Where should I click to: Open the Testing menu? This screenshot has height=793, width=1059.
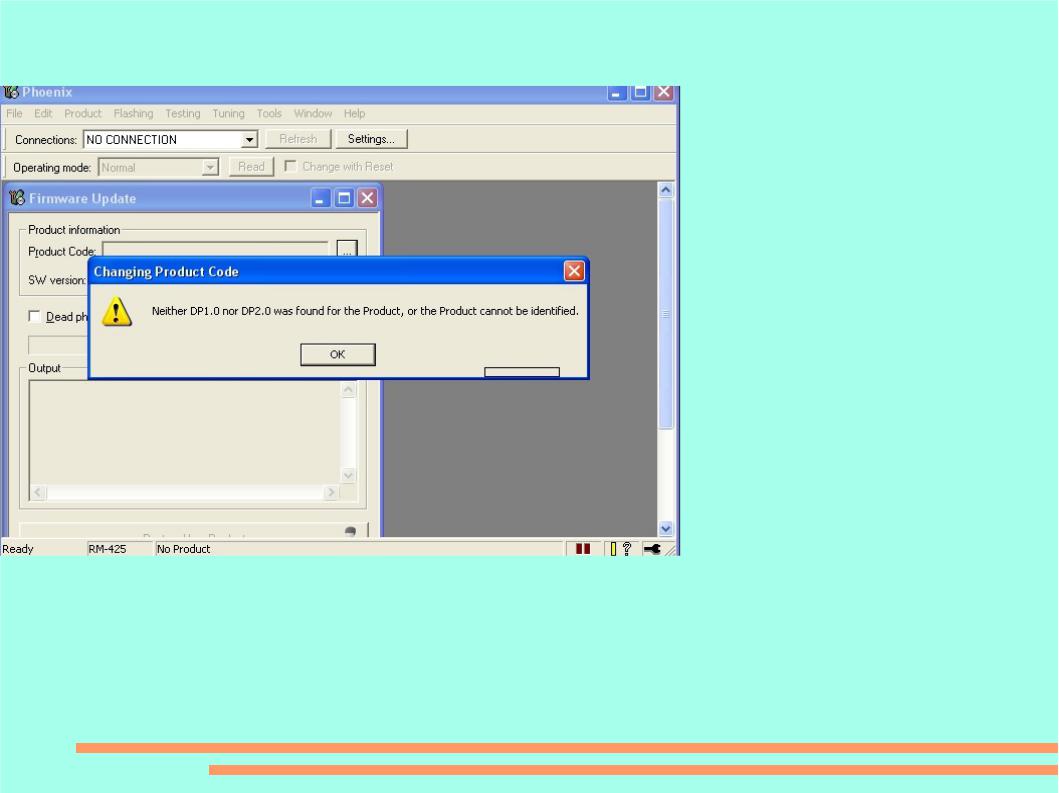pos(182,113)
